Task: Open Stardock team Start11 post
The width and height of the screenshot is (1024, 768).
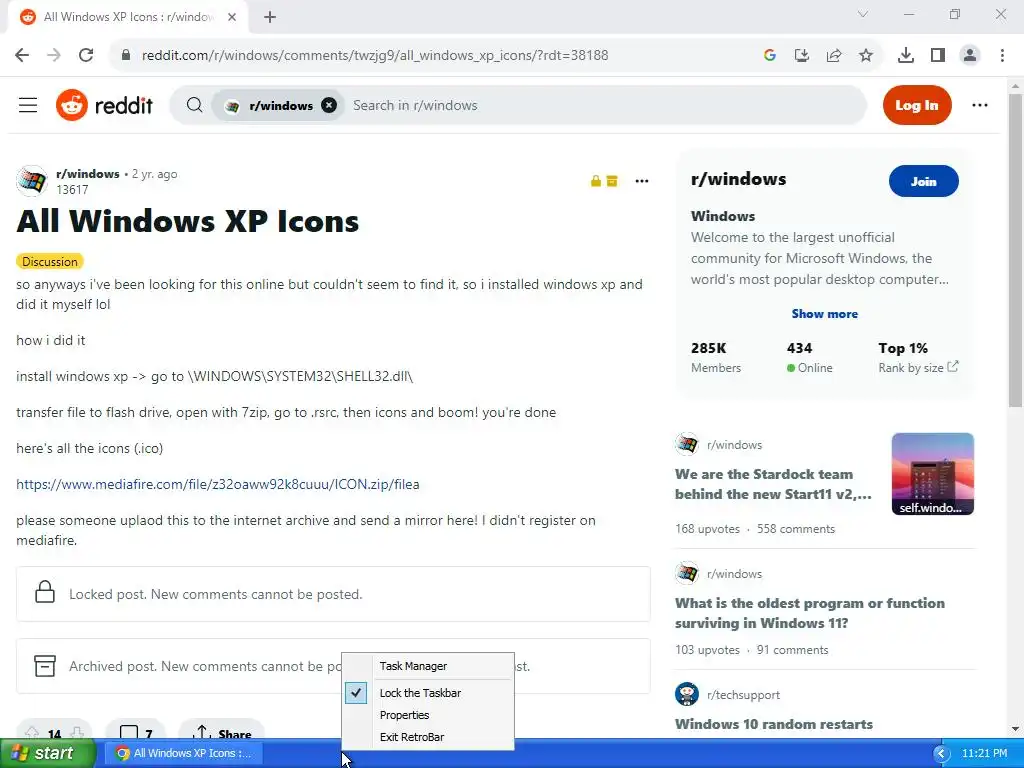Action: click(x=773, y=484)
